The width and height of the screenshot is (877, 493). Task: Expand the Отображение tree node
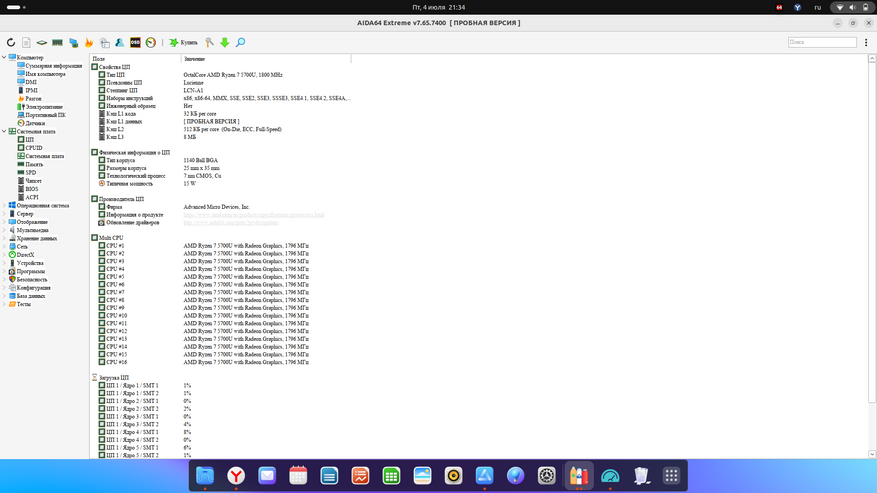4,222
